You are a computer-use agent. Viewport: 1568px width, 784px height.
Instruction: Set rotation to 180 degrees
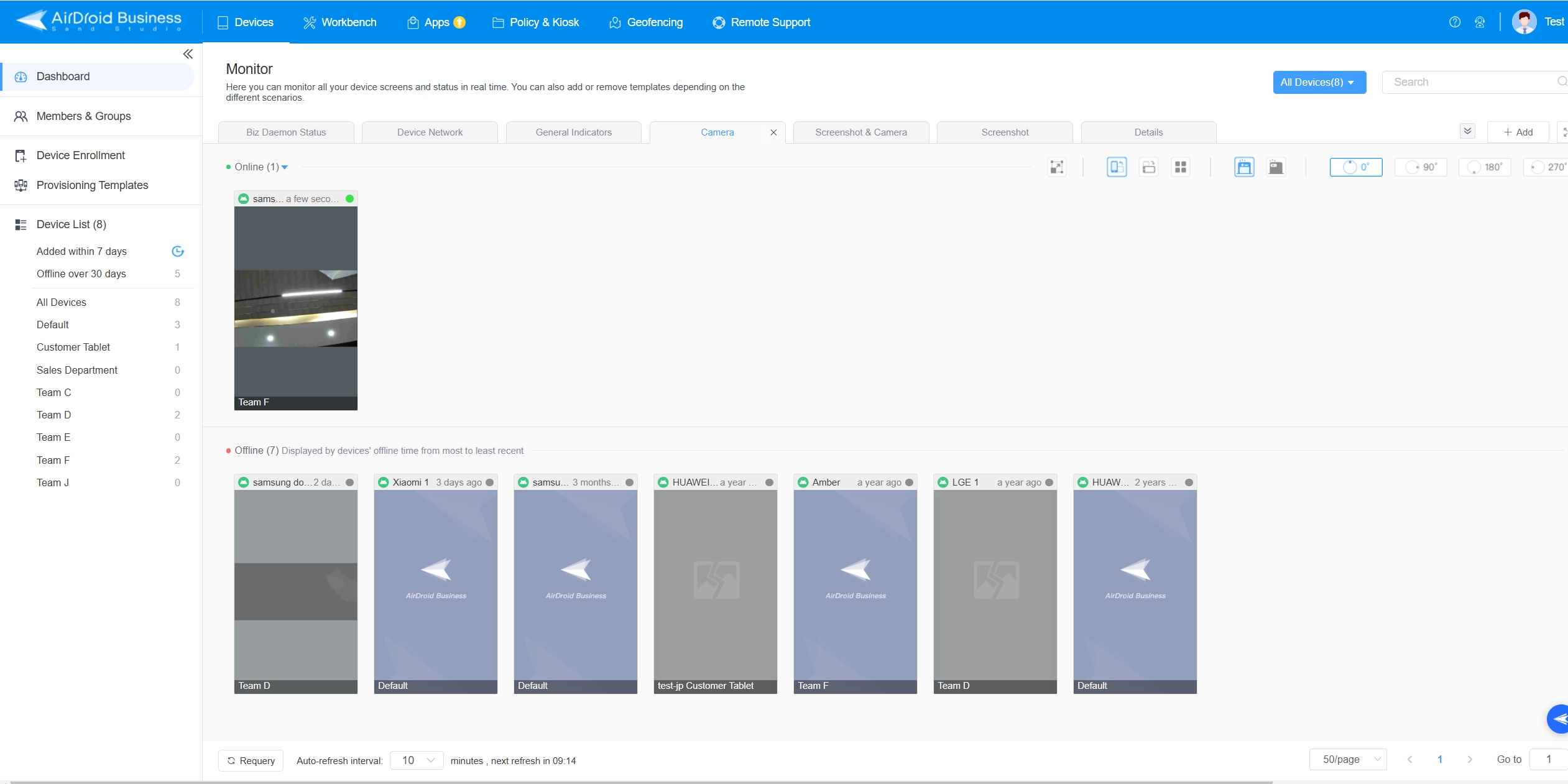pos(1484,167)
